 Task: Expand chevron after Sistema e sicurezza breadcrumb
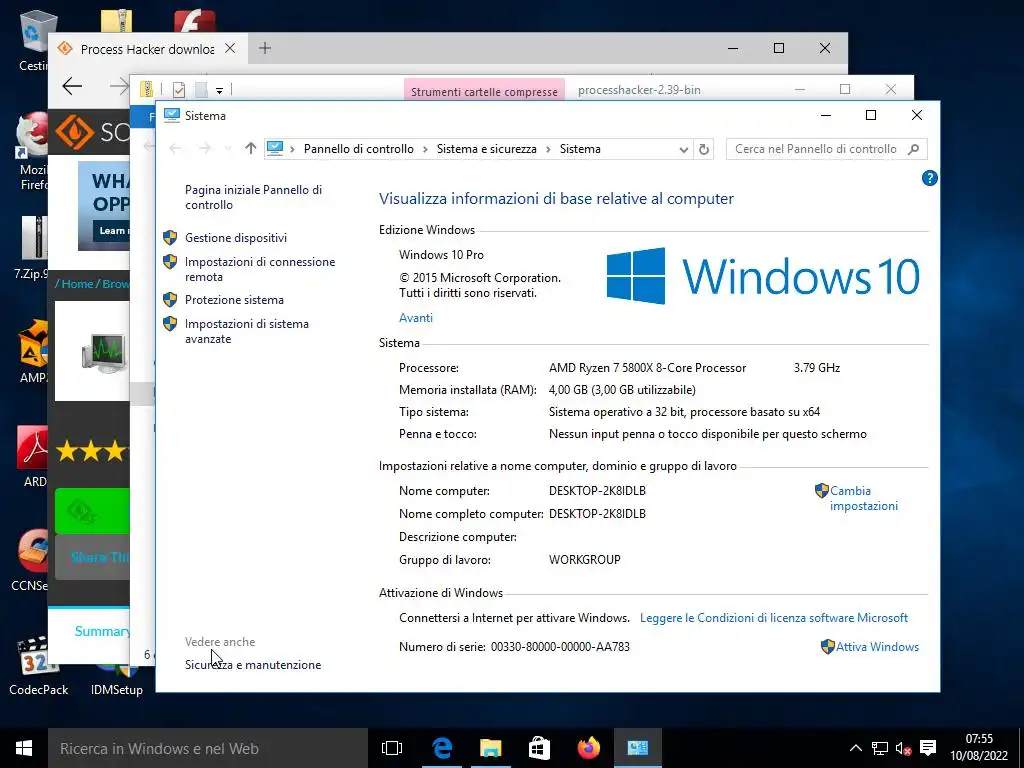548,149
